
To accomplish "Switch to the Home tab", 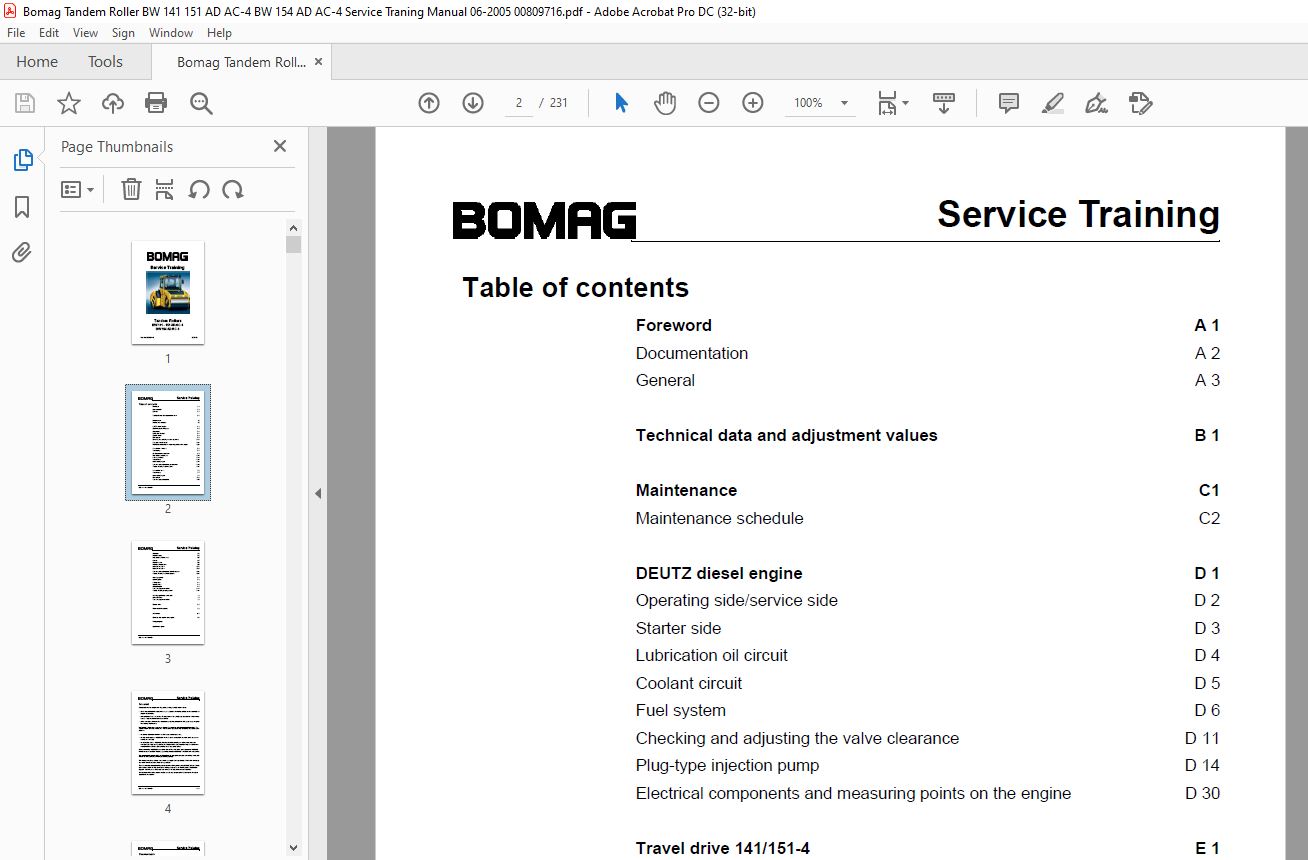I will [x=37, y=62].
